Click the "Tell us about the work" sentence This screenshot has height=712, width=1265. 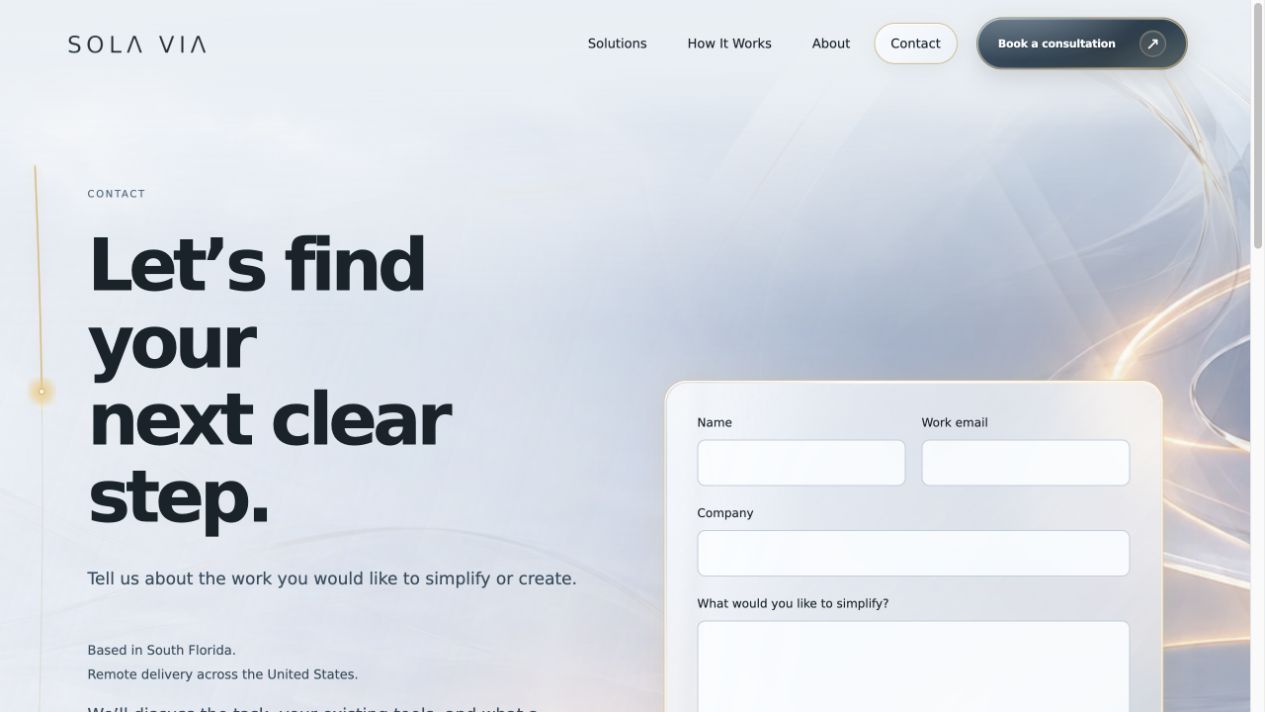click(332, 578)
